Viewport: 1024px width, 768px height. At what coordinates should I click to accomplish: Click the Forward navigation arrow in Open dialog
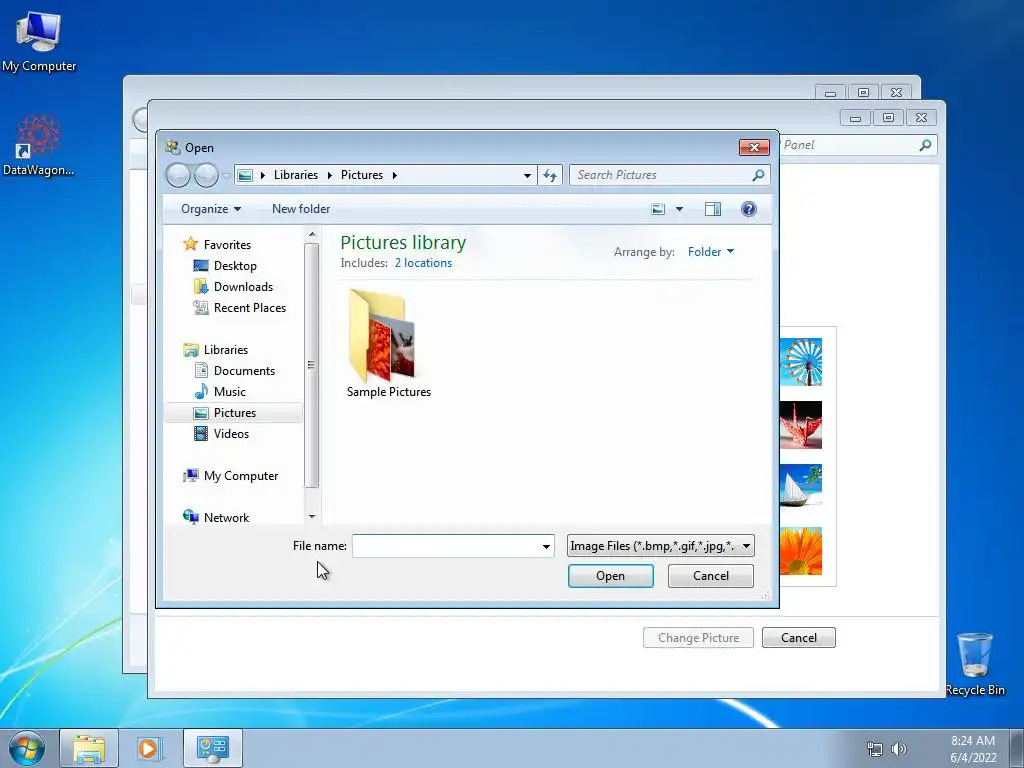click(x=206, y=175)
